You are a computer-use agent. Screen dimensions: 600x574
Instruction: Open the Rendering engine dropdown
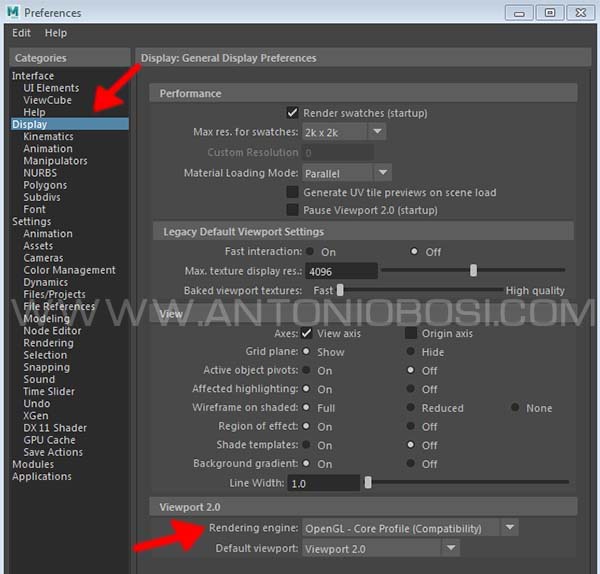coord(410,528)
